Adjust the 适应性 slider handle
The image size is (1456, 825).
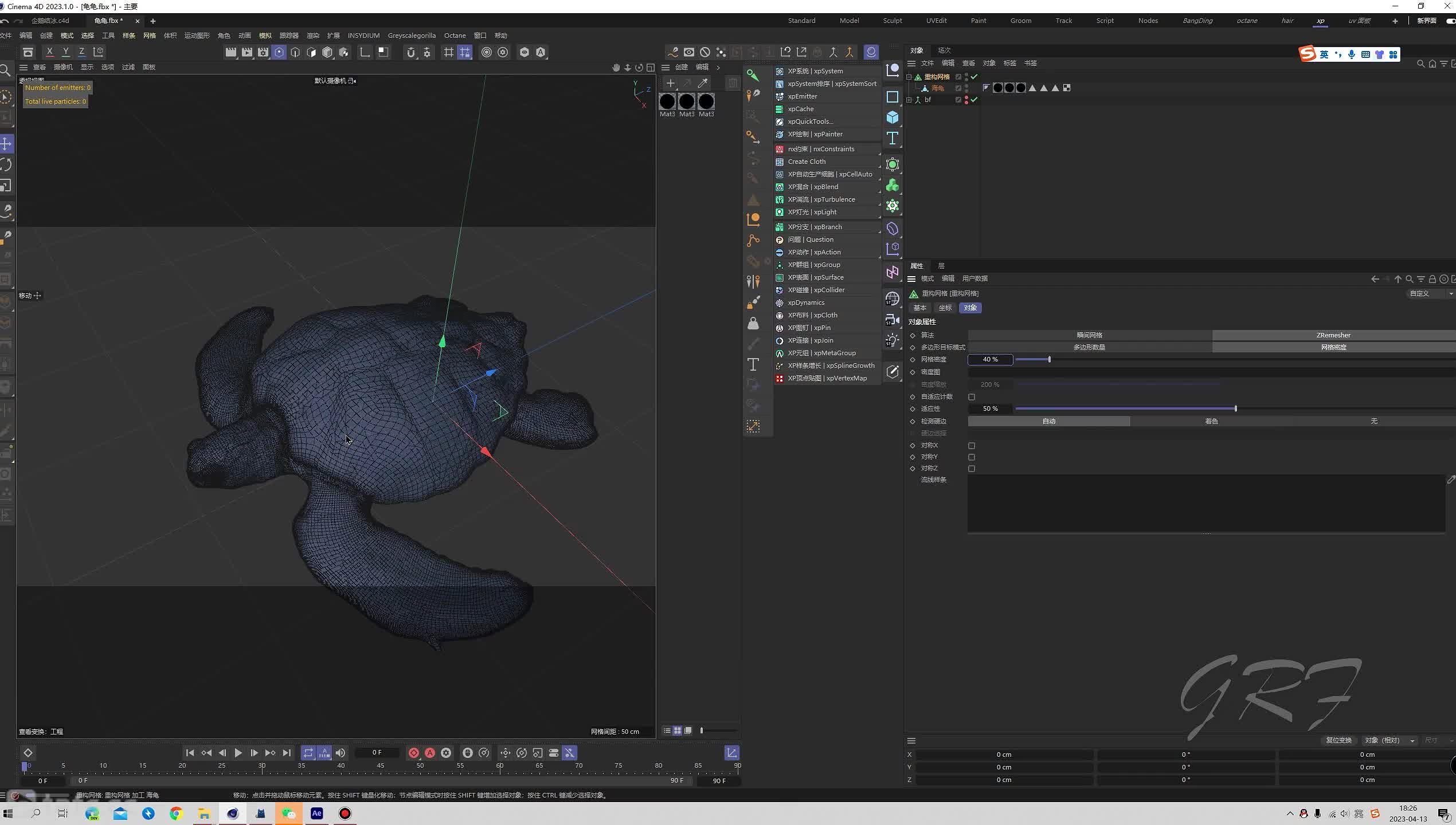(x=1235, y=408)
